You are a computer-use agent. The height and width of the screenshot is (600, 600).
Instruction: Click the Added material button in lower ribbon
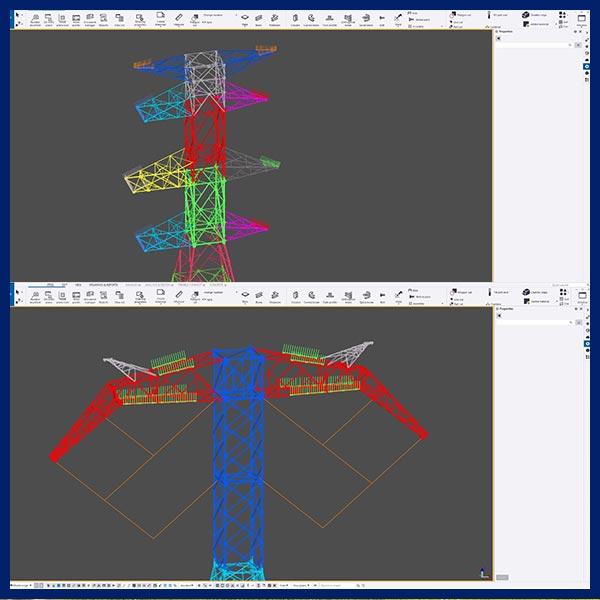click(x=537, y=299)
